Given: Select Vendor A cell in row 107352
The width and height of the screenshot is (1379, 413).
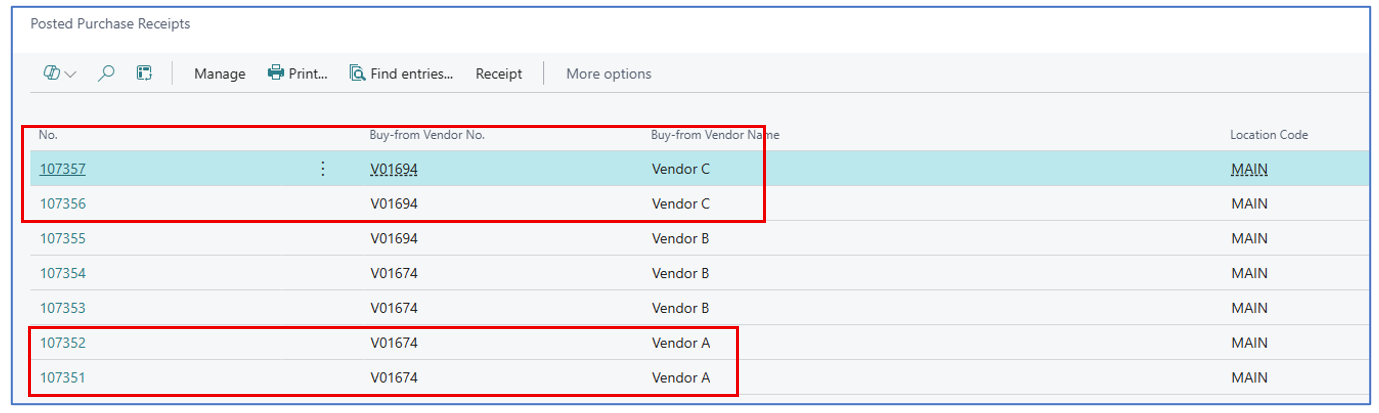Looking at the screenshot, I should [680, 343].
